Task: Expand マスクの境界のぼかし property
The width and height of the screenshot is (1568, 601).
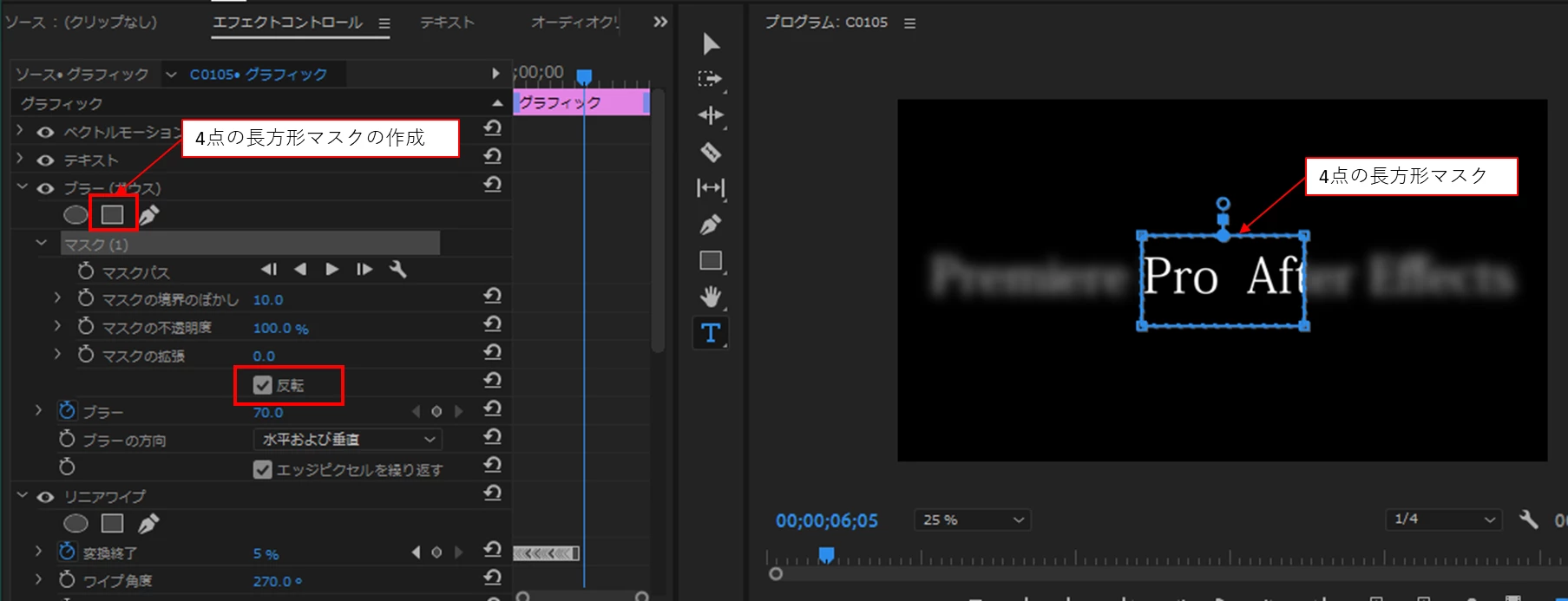Action: click(57, 298)
